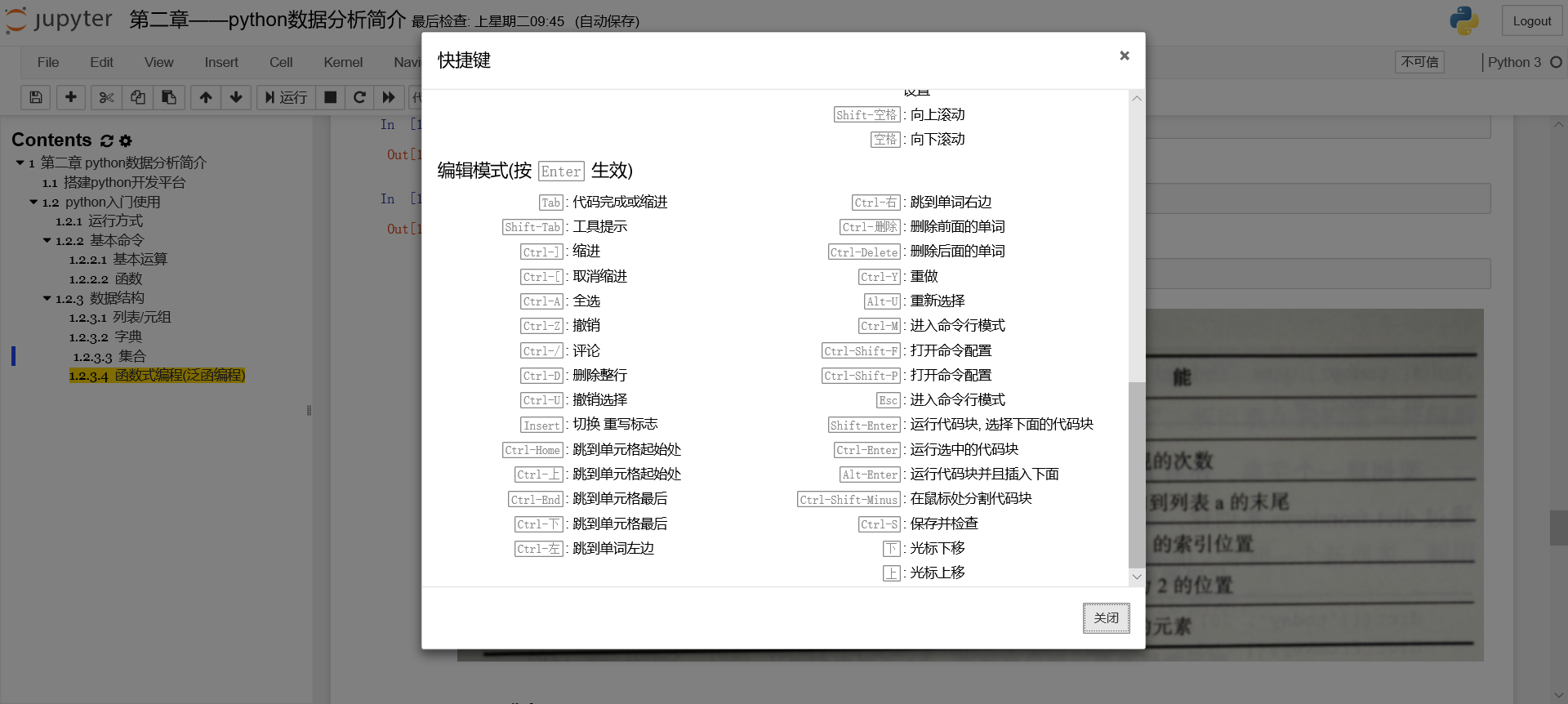The image size is (1568, 704).
Task: Click the page scrollbar thumb at the window edge
Action: (x=1558, y=528)
